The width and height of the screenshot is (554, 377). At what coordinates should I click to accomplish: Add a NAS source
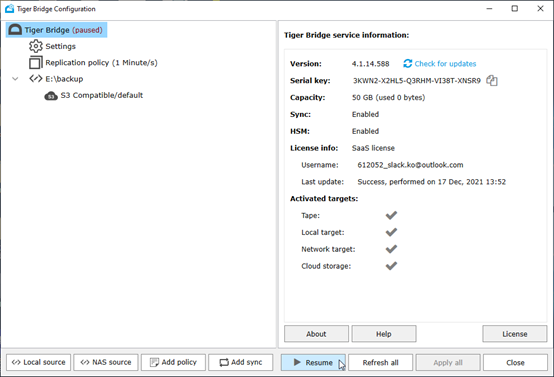coord(106,362)
